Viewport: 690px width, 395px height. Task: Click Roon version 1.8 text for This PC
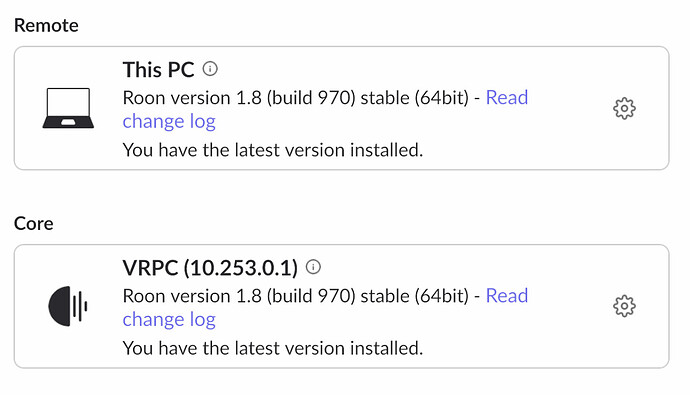pyautogui.click(x=192, y=98)
